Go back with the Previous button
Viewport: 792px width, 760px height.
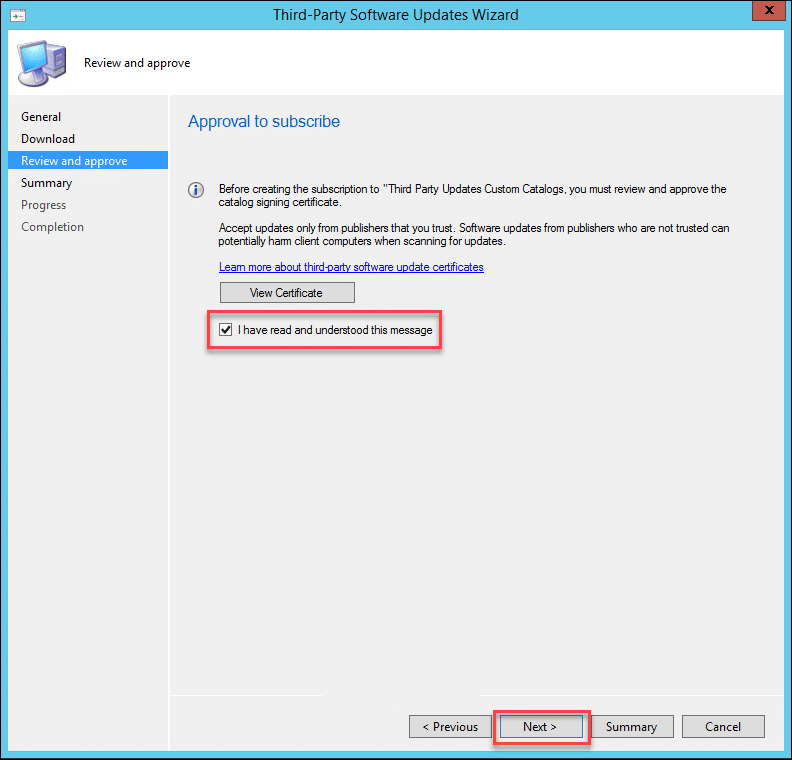pyautogui.click(x=450, y=727)
